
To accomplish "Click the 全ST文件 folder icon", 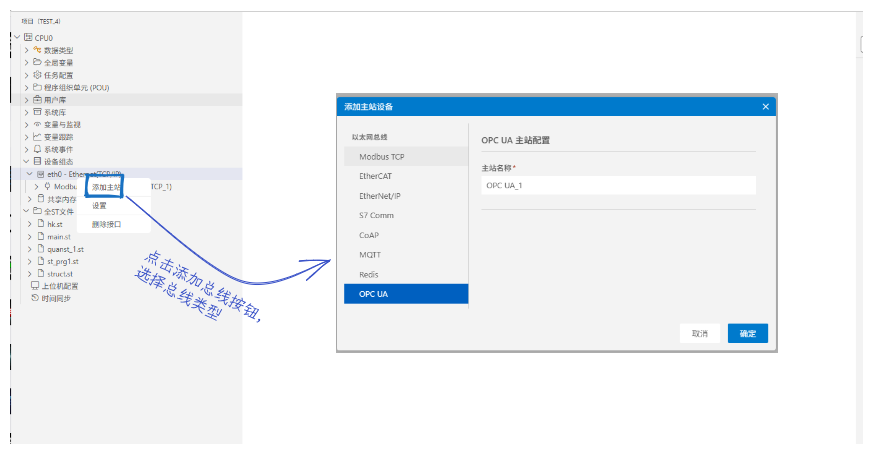I will pos(37,211).
